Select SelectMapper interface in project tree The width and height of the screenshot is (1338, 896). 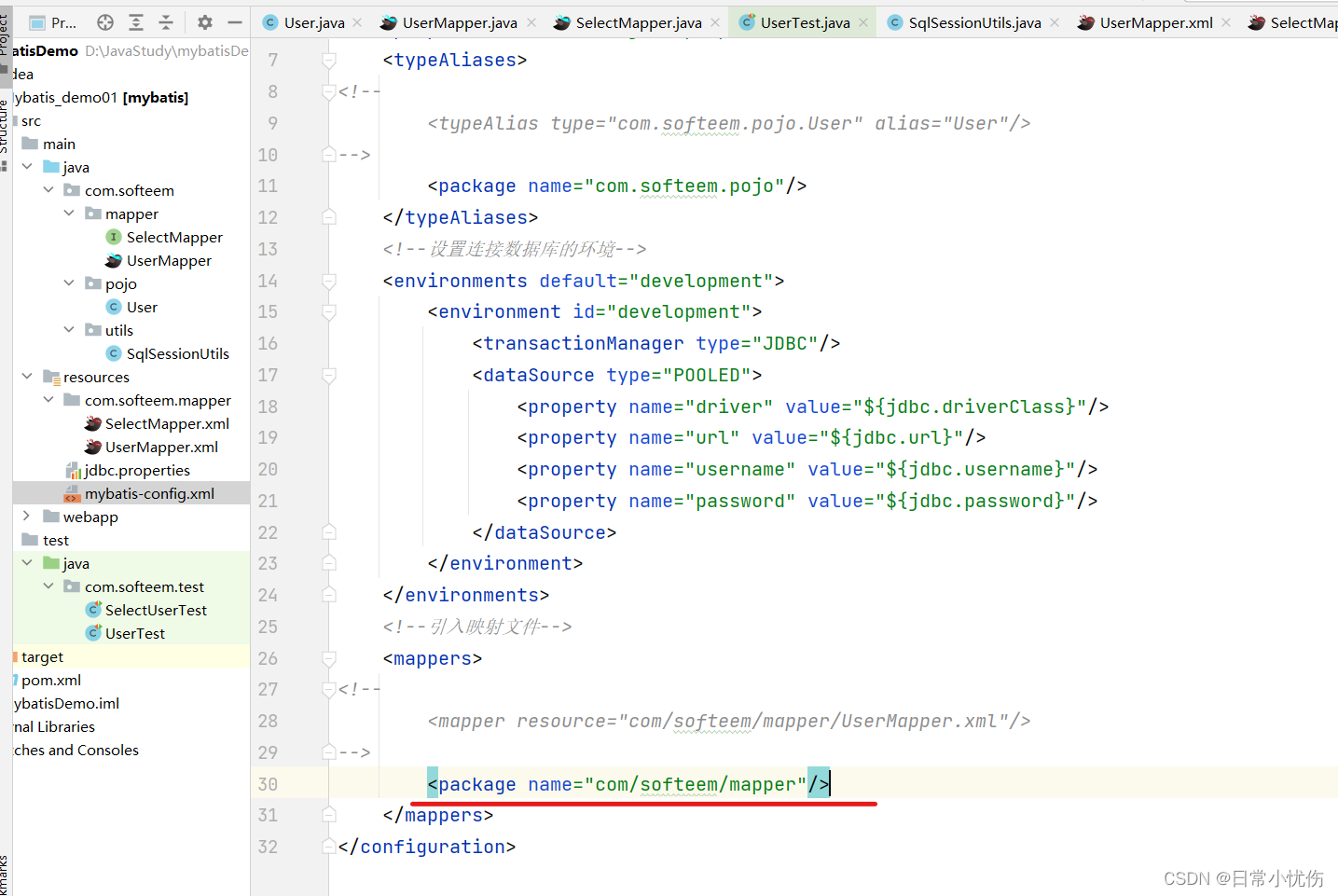(x=174, y=237)
